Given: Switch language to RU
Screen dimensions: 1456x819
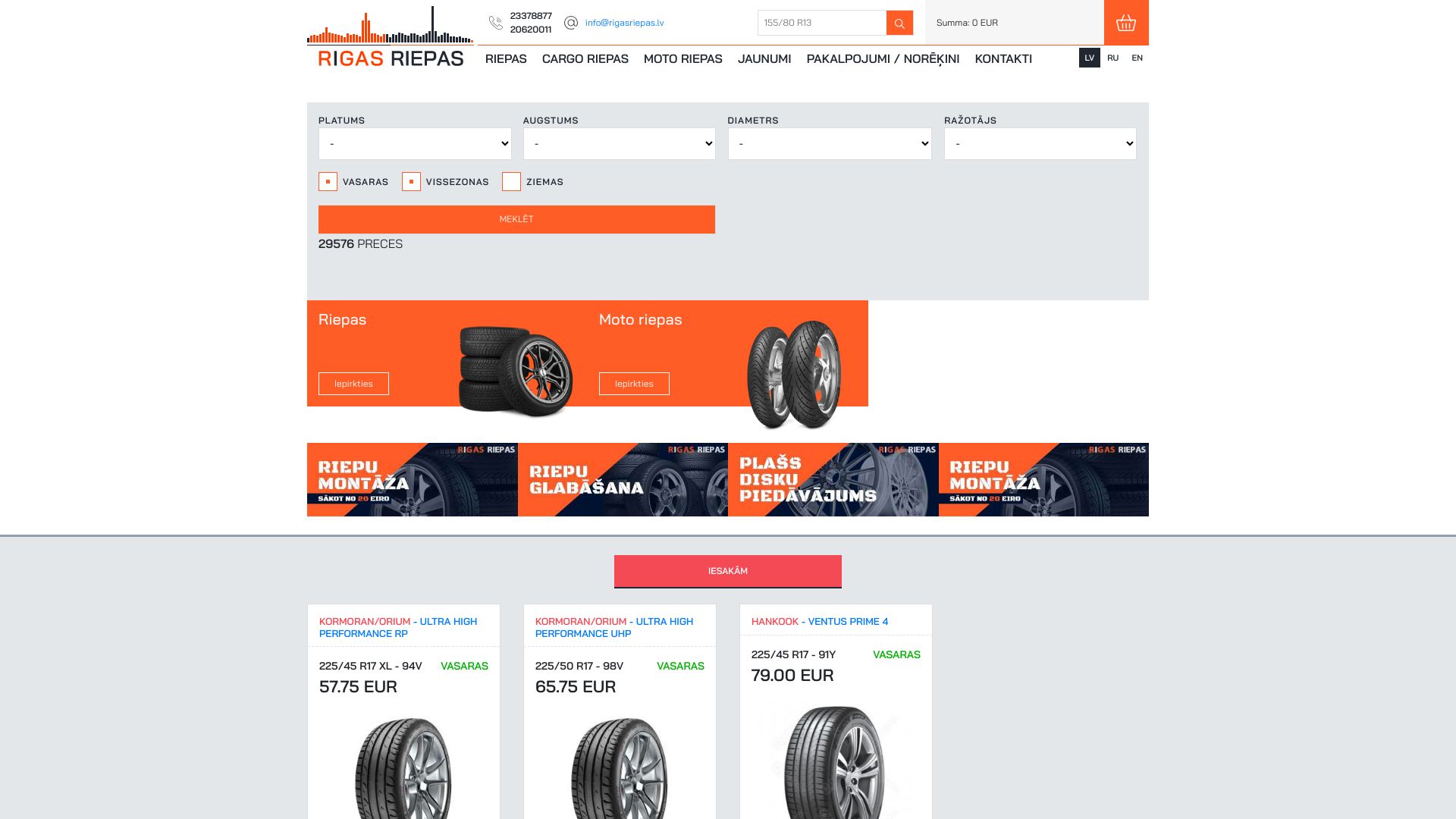Looking at the screenshot, I should tap(1112, 58).
